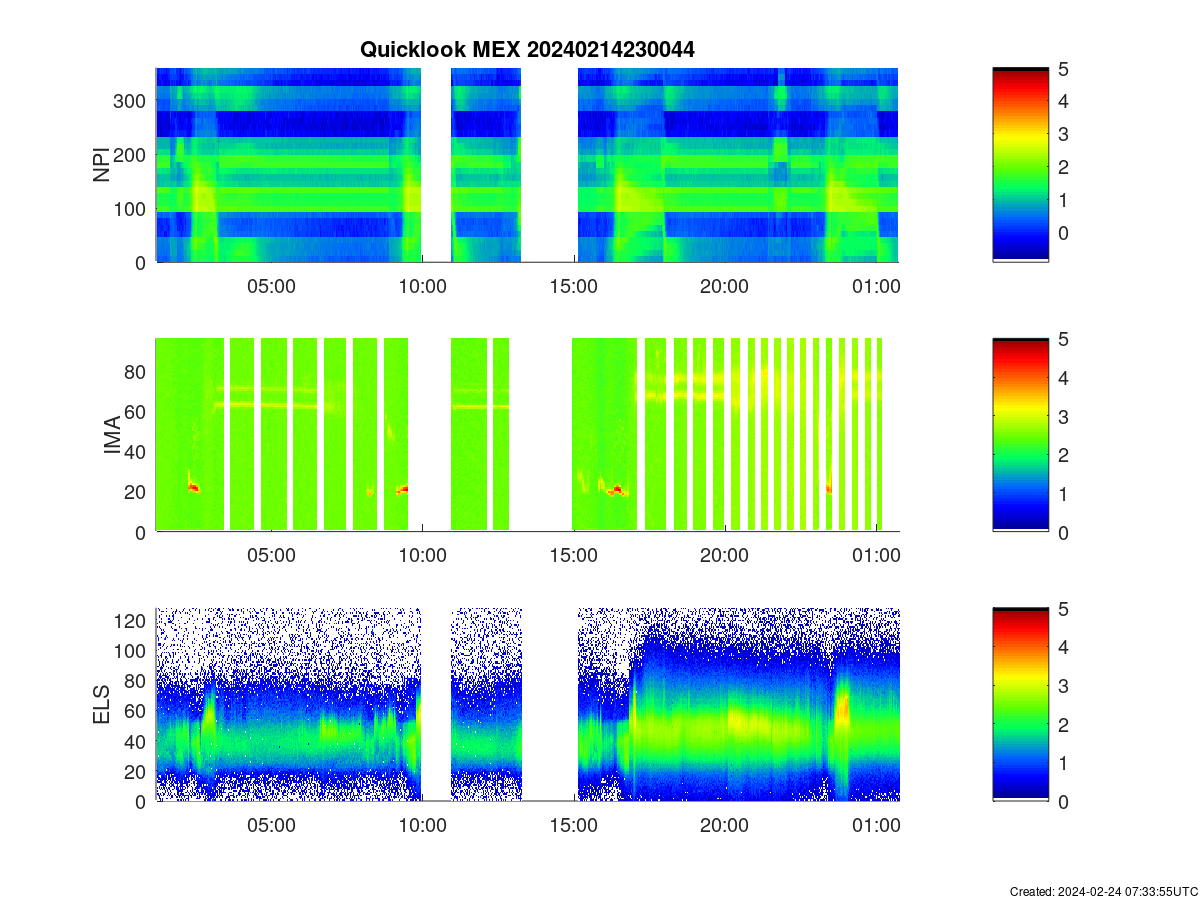Click the 120 tick on ELS axis
Image resolution: width=1200 pixels, height=900 pixels.
pos(130,620)
